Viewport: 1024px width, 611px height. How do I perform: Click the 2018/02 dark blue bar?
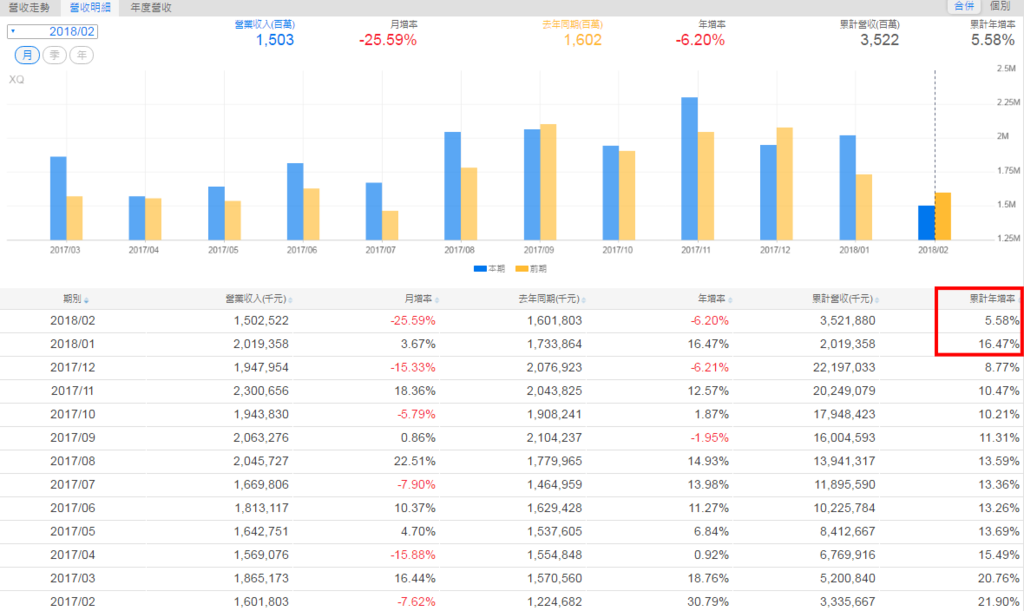click(x=926, y=223)
